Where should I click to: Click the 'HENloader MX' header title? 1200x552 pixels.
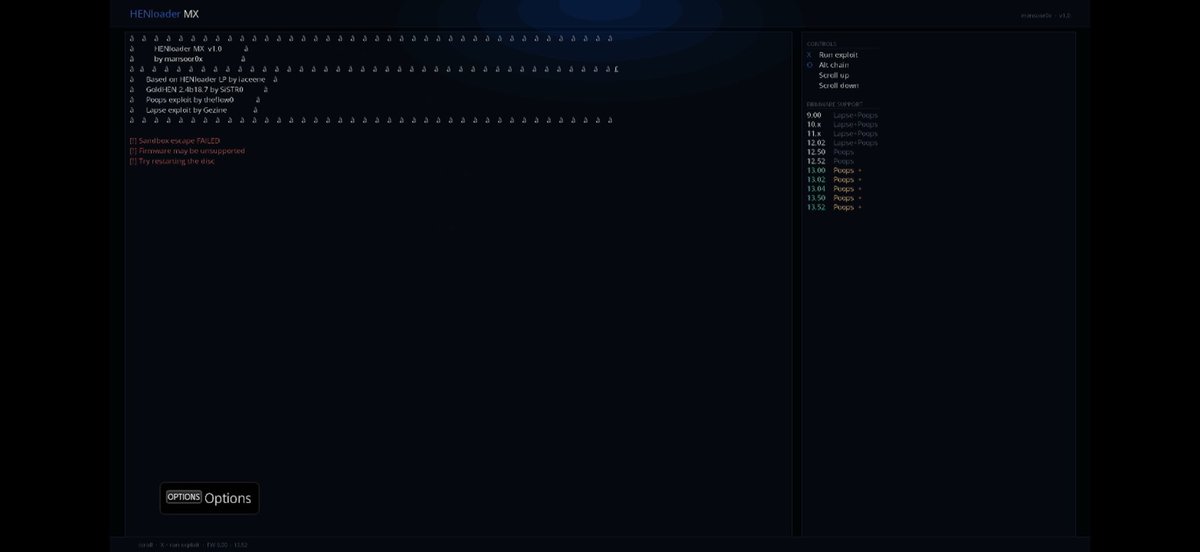click(164, 14)
